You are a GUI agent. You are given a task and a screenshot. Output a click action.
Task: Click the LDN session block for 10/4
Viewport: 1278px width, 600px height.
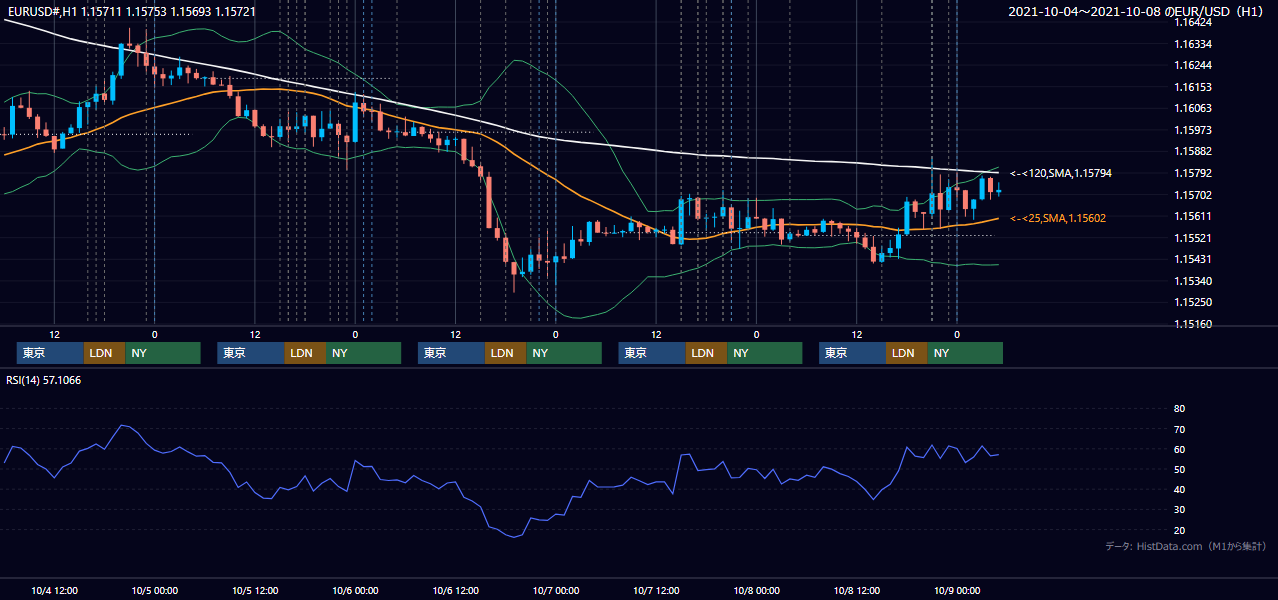104,353
